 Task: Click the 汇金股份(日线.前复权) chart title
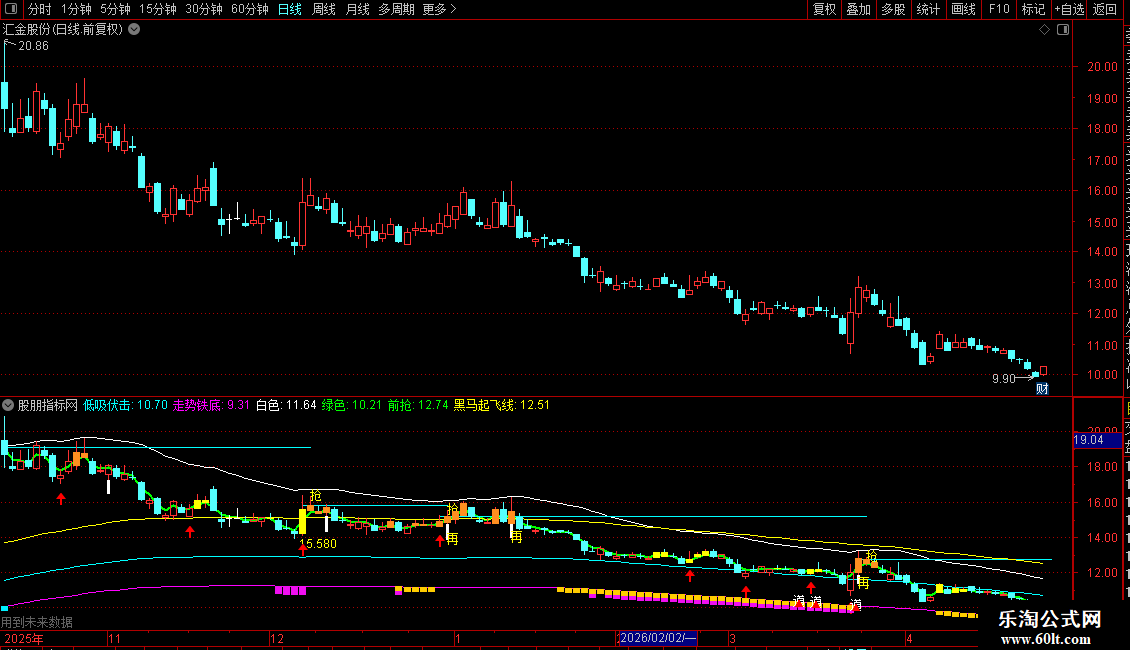63,30
